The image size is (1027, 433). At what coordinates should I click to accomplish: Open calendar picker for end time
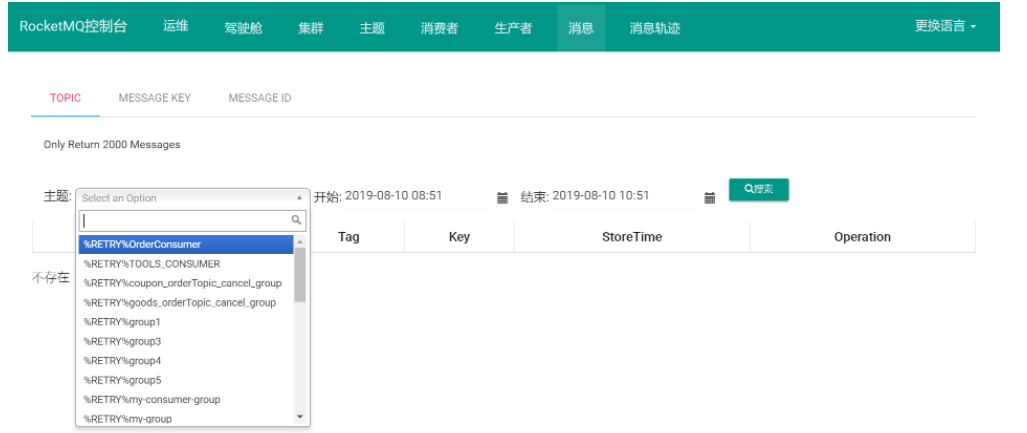(709, 198)
